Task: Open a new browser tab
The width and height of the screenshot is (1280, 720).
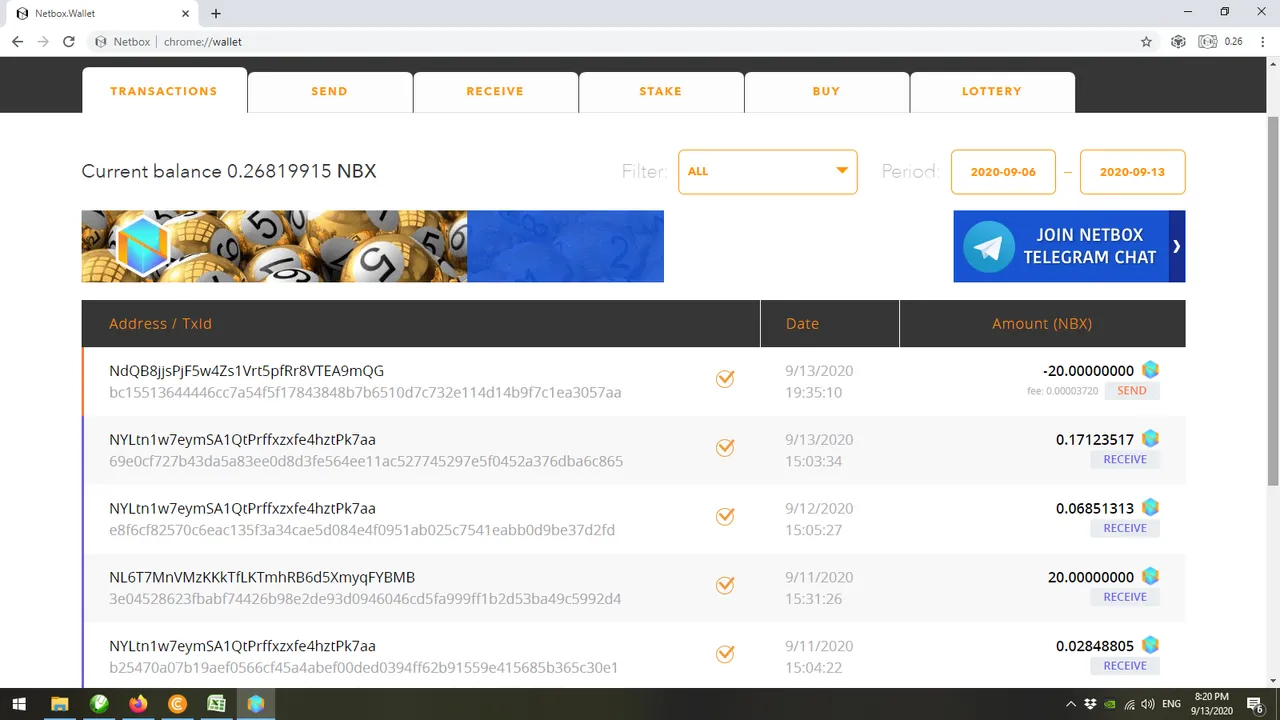Action: point(216,14)
